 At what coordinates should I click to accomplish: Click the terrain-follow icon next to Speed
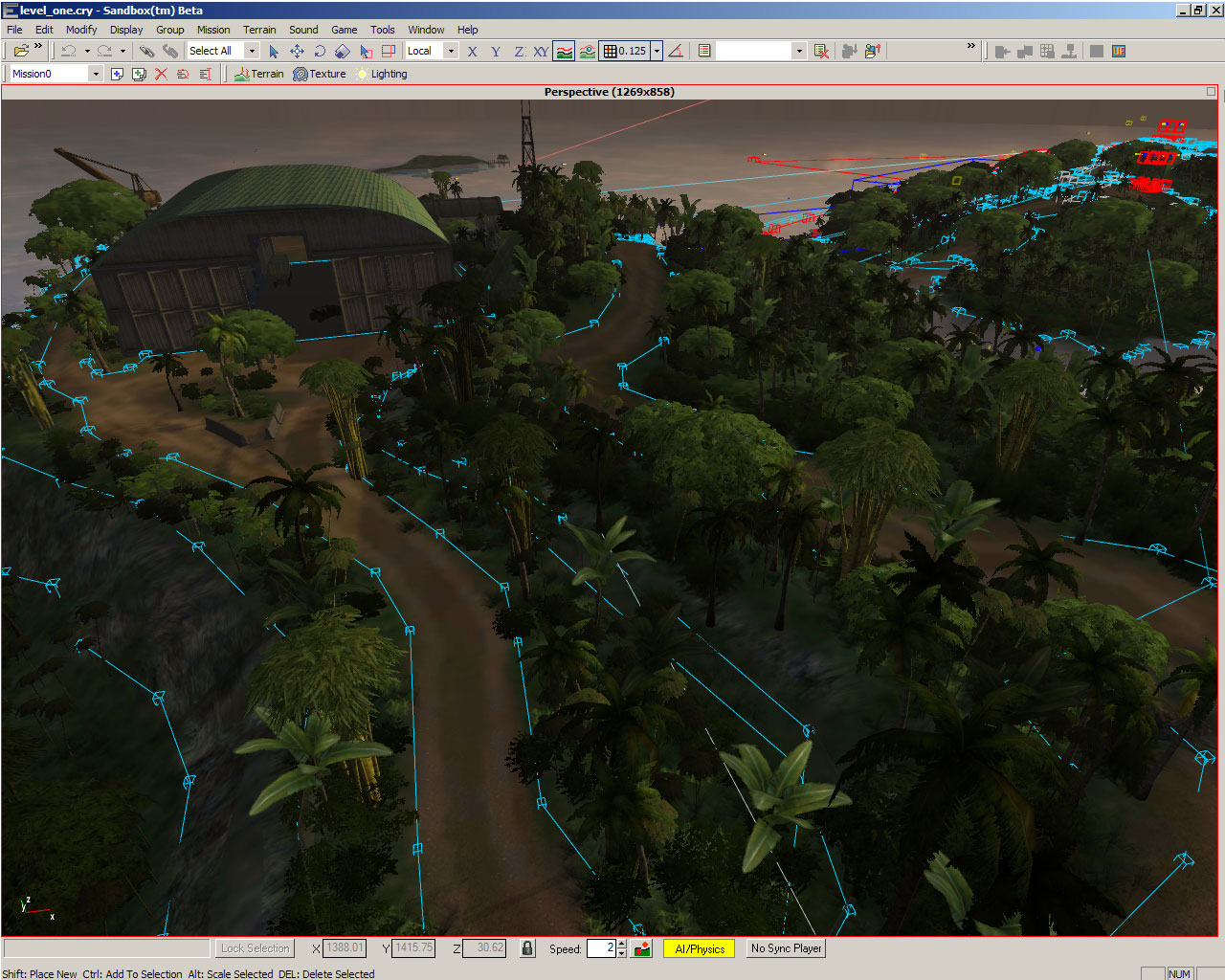point(643,948)
